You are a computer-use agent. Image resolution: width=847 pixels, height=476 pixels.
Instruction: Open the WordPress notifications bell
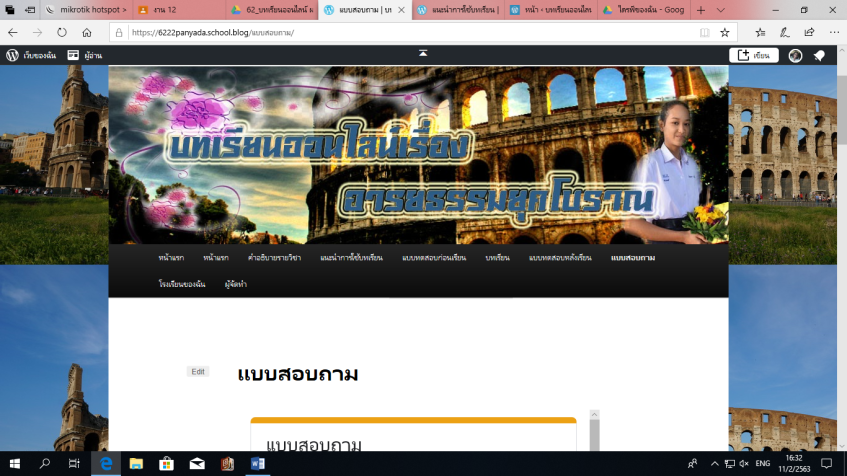[x=819, y=56]
